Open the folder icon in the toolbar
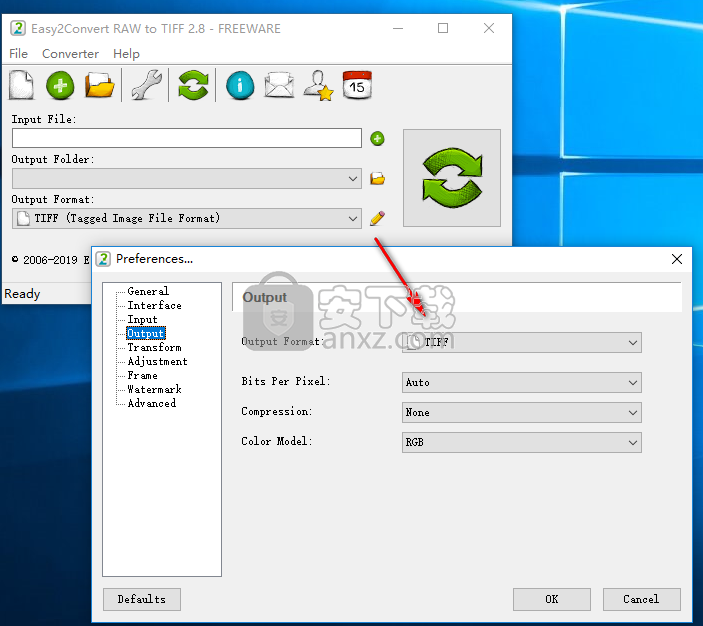 click(100, 85)
